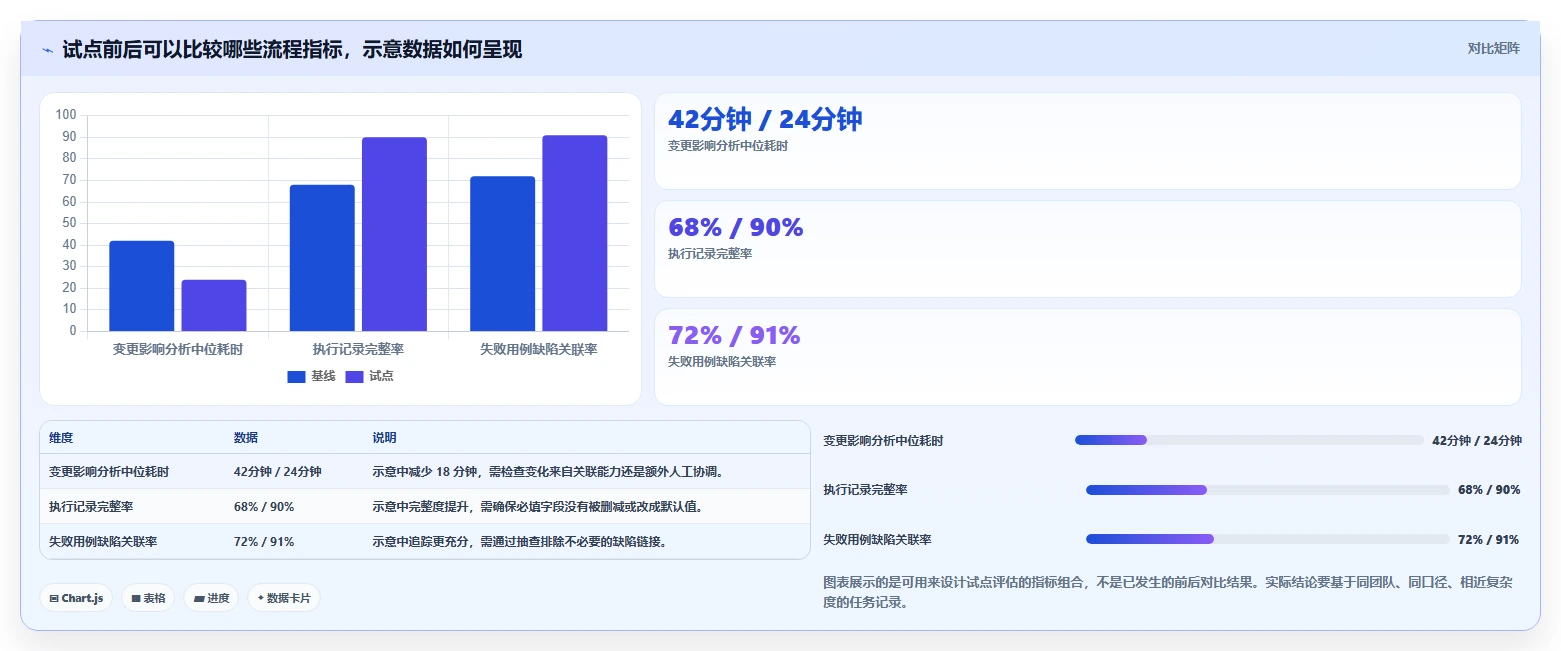
Task: Click progress value 42分钟 / 24分钟
Action: (1476, 440)
